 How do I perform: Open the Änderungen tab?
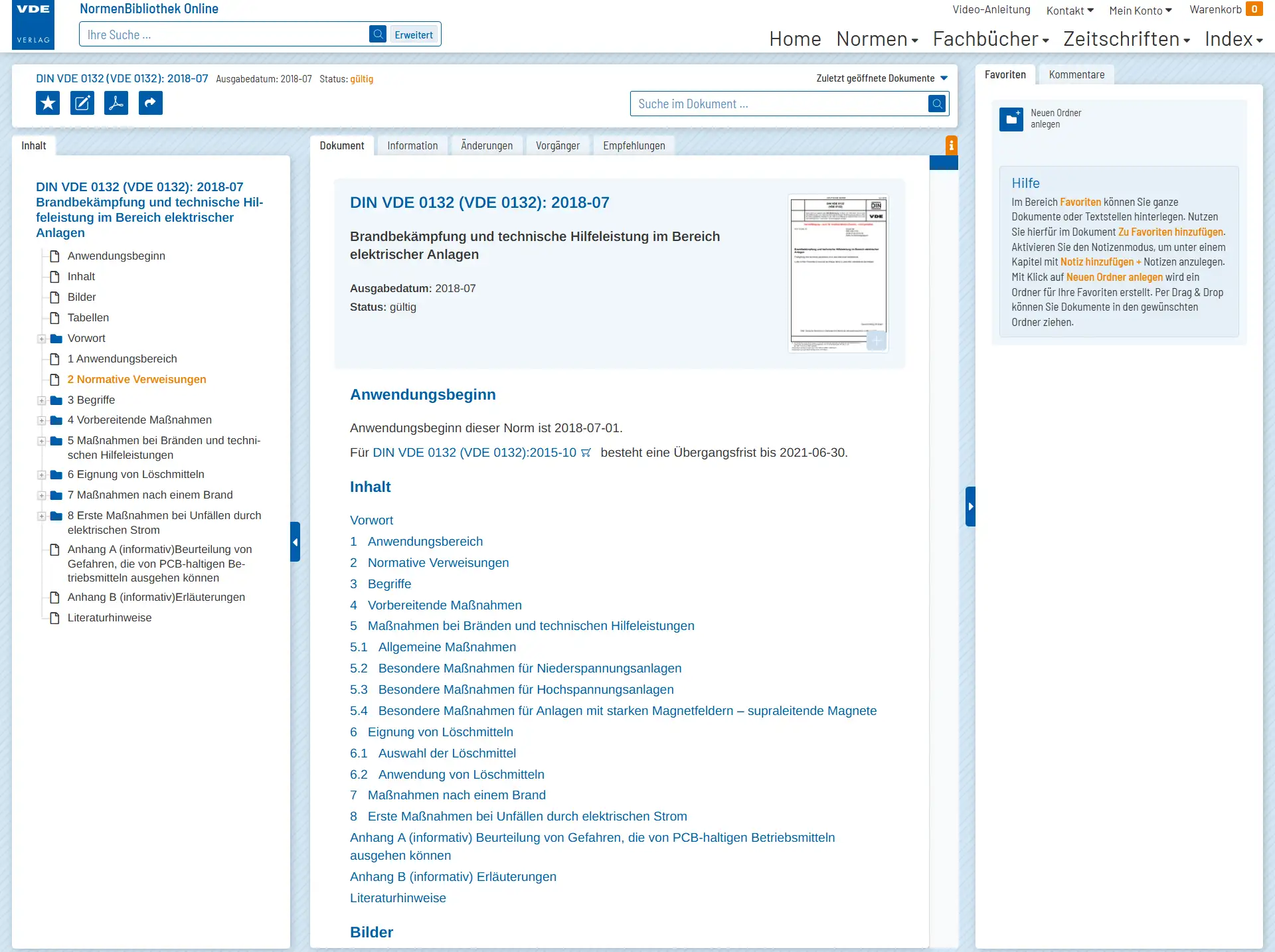click(487, 145)
